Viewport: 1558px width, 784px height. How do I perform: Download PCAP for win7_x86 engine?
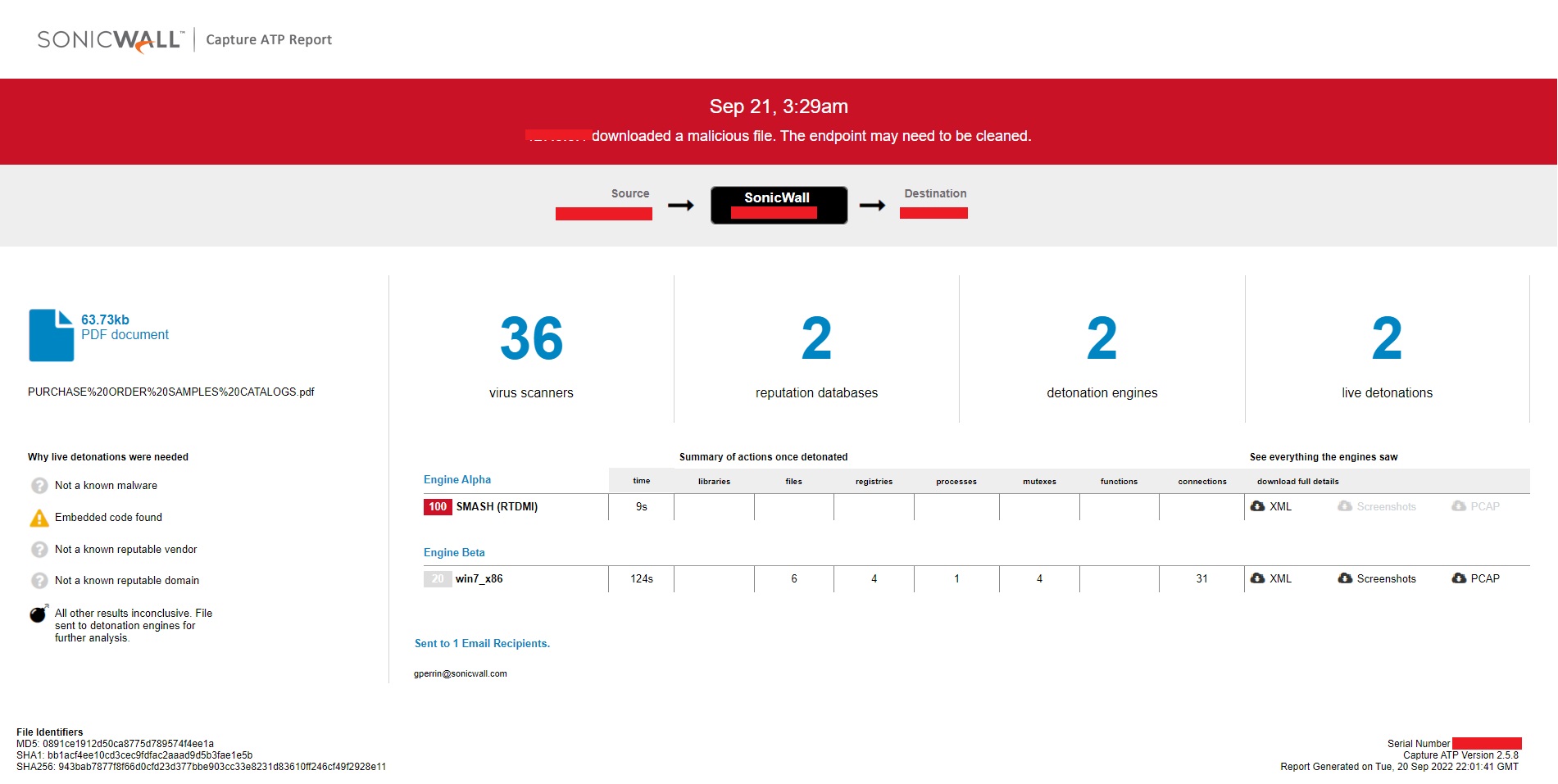click(x=1476, y=578)
